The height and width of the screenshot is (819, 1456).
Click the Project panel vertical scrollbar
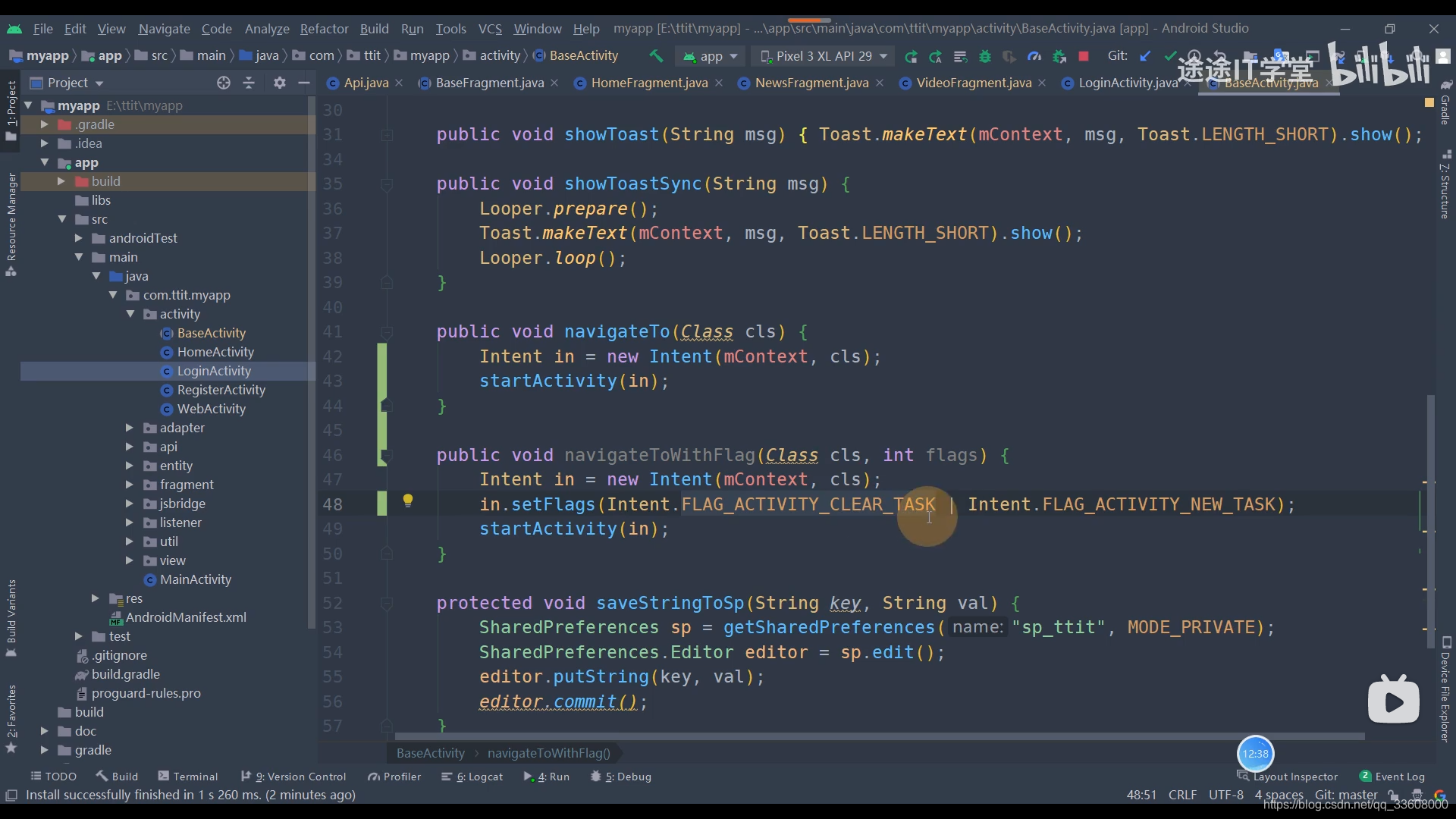[311, 364]
